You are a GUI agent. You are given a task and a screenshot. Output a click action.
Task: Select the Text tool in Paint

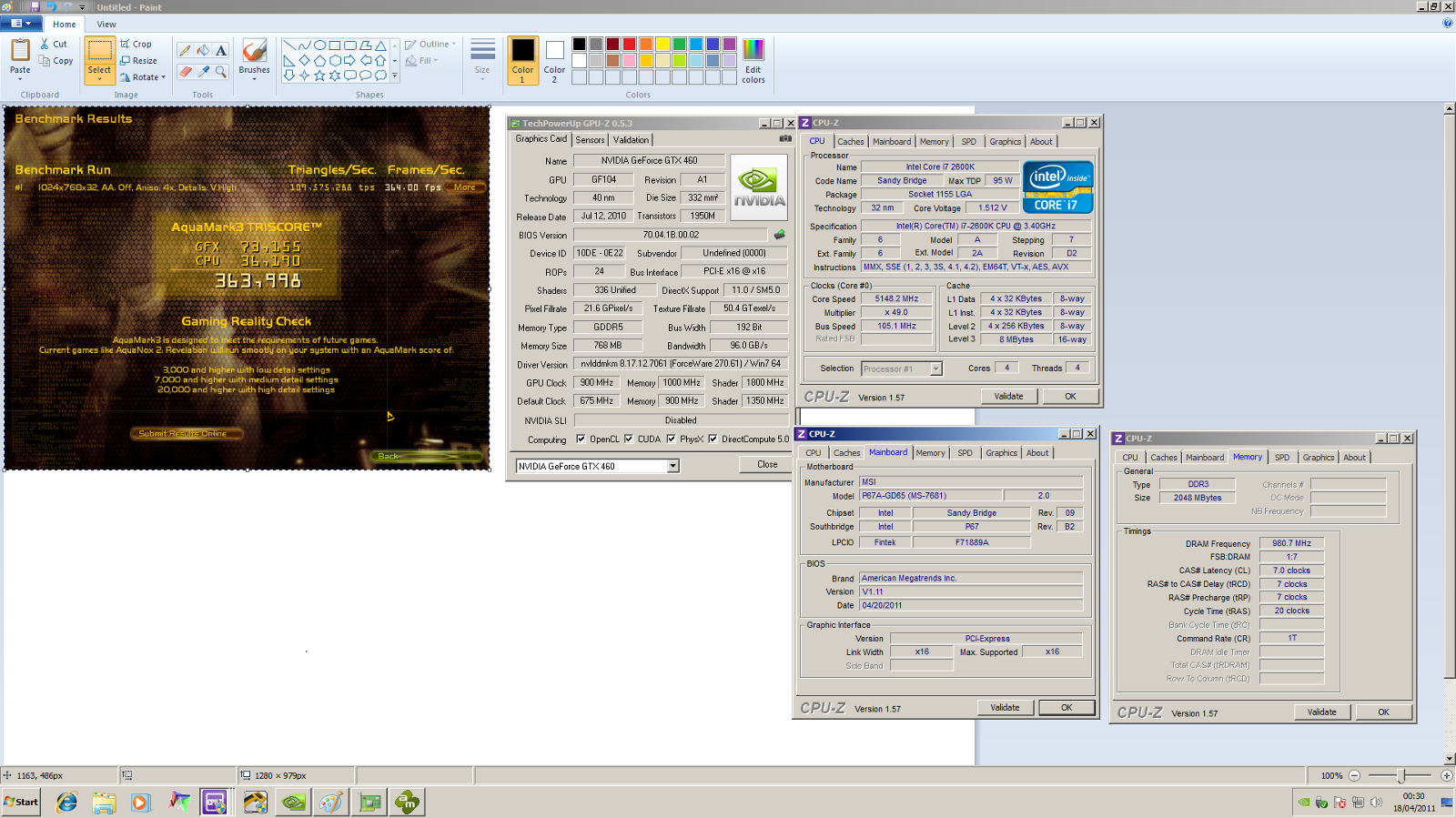point(220,51)
